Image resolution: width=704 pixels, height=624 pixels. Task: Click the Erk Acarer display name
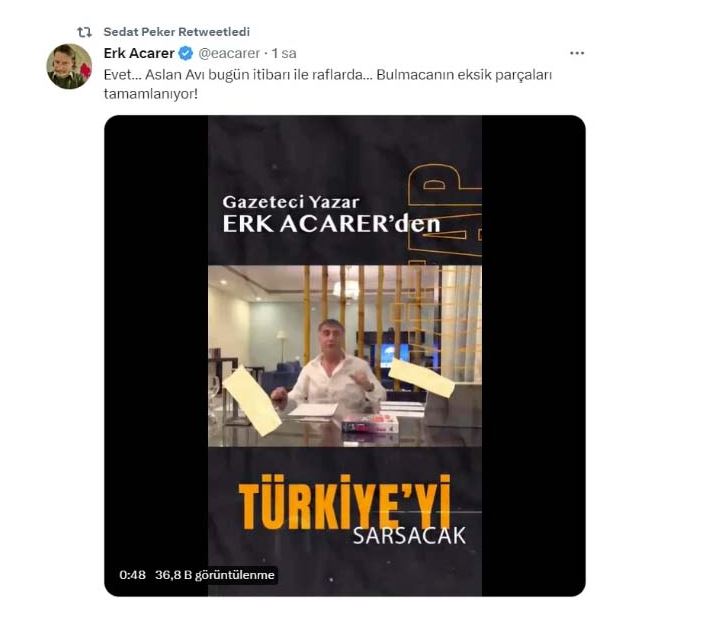coord(139,53)
